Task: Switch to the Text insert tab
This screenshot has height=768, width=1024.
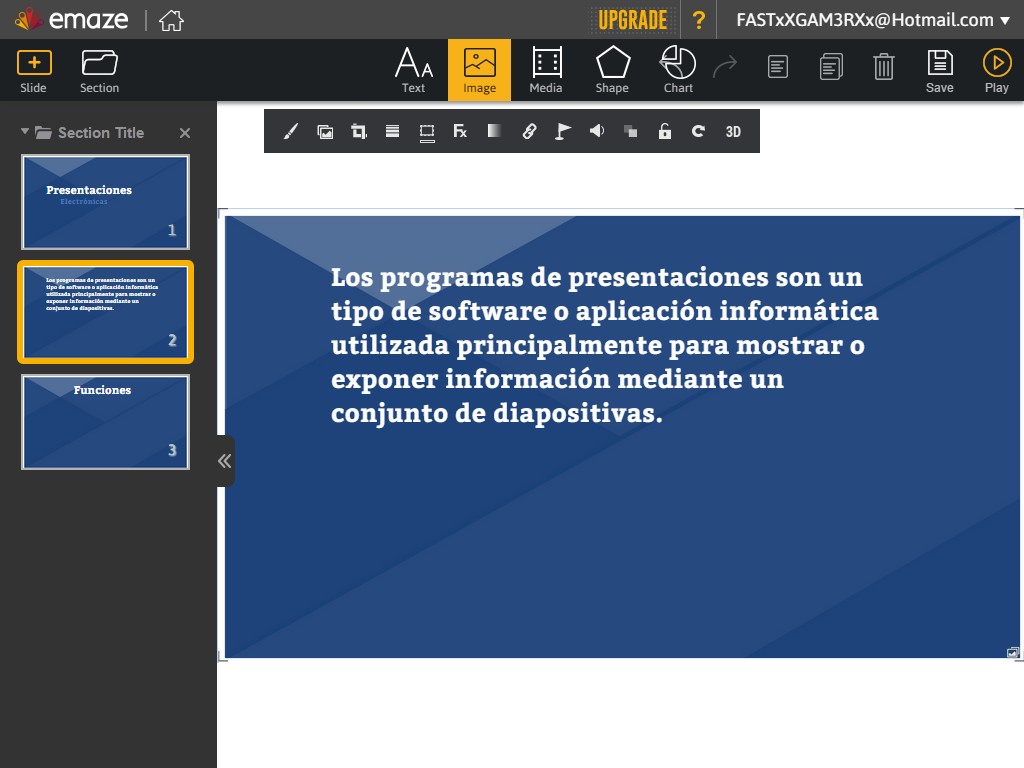Action: [413, 68]
